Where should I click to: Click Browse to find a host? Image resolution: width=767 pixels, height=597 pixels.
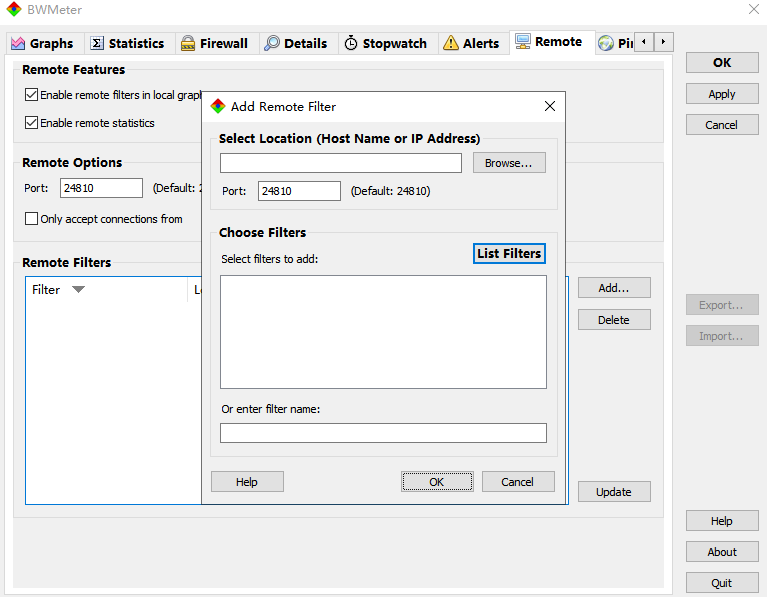[x=509, y=163]
